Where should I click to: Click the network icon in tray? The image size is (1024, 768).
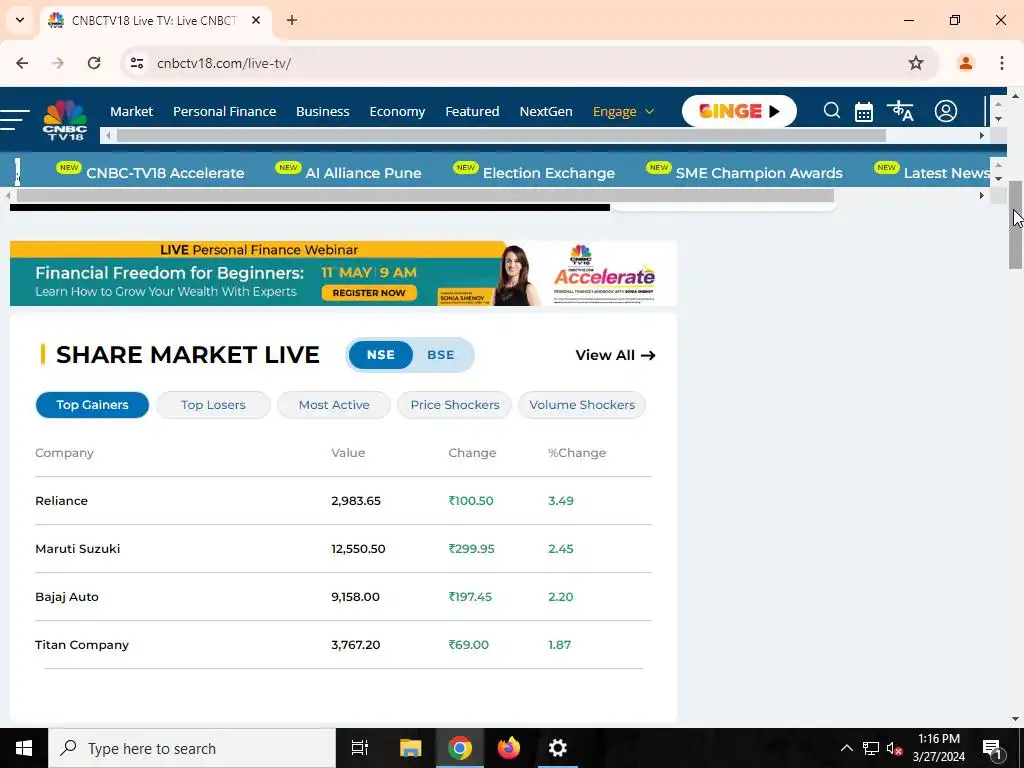(x=871, y=748)
